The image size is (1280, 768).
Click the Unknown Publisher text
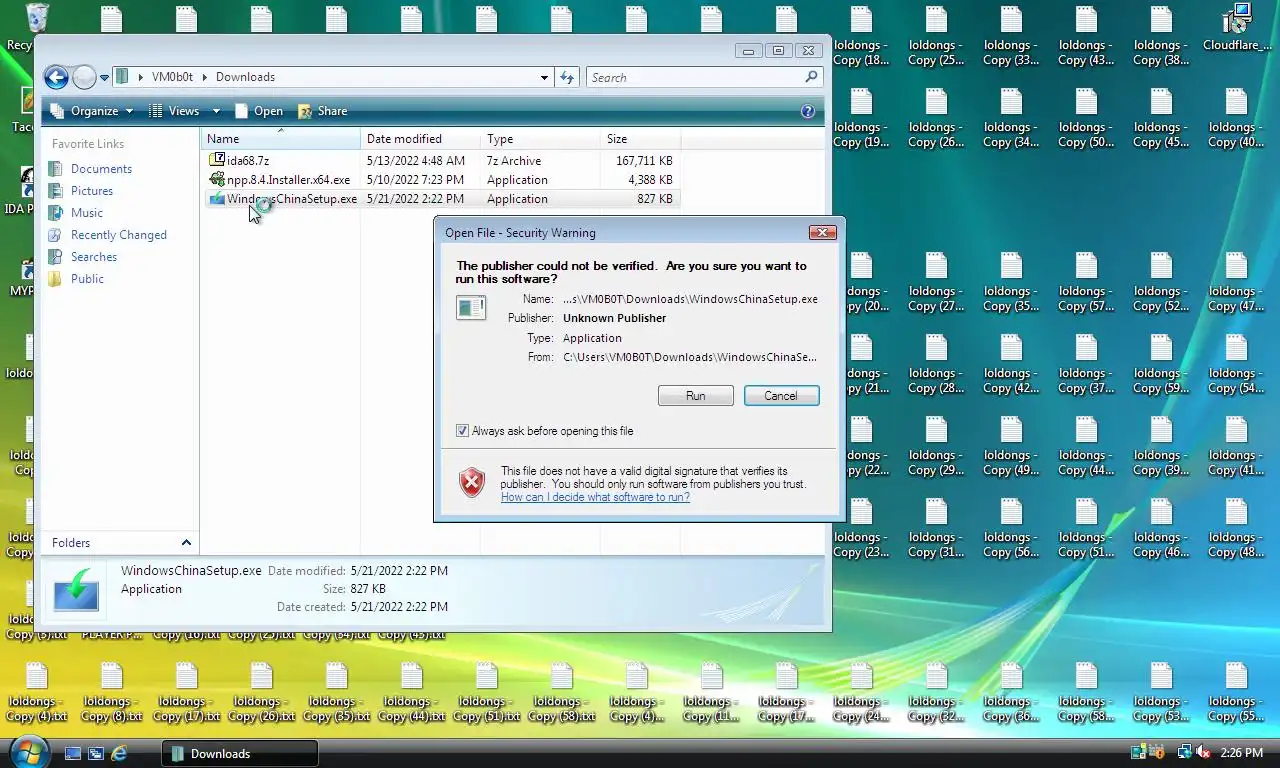[x=614, y=318]
